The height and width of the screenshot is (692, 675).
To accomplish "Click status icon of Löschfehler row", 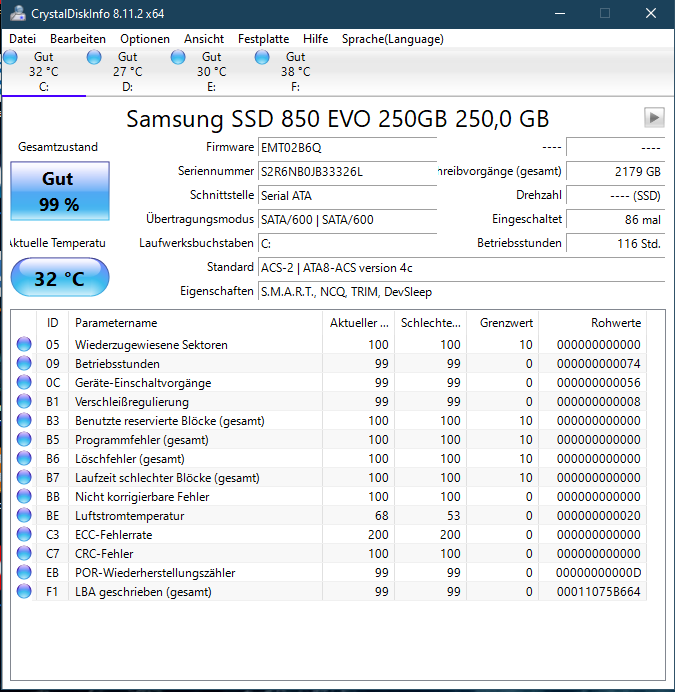I will (24, 458).
